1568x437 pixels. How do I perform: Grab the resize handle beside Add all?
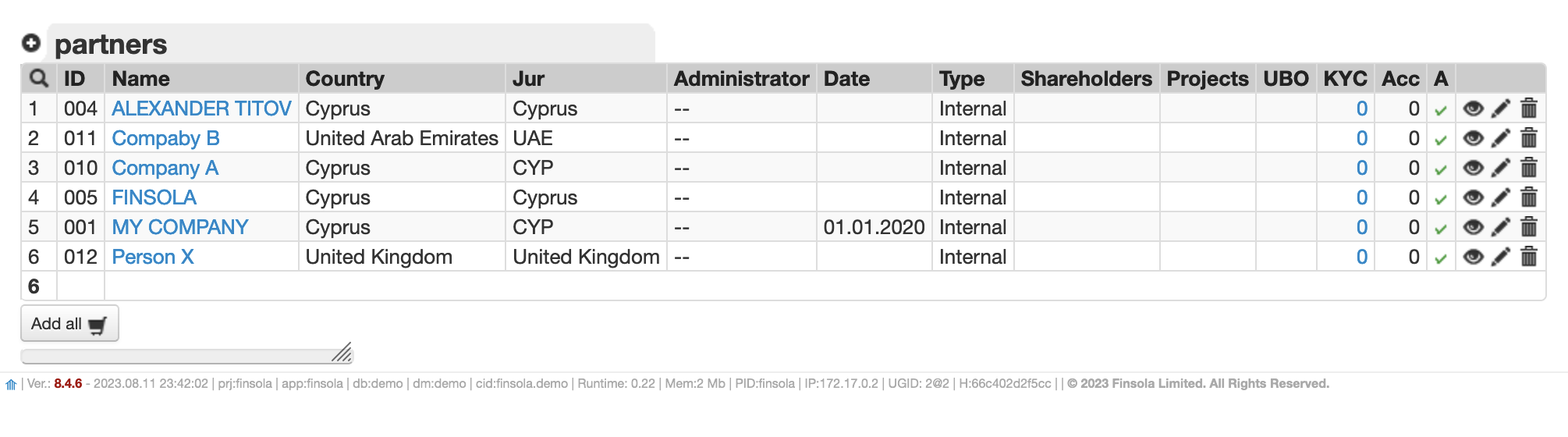342,353
